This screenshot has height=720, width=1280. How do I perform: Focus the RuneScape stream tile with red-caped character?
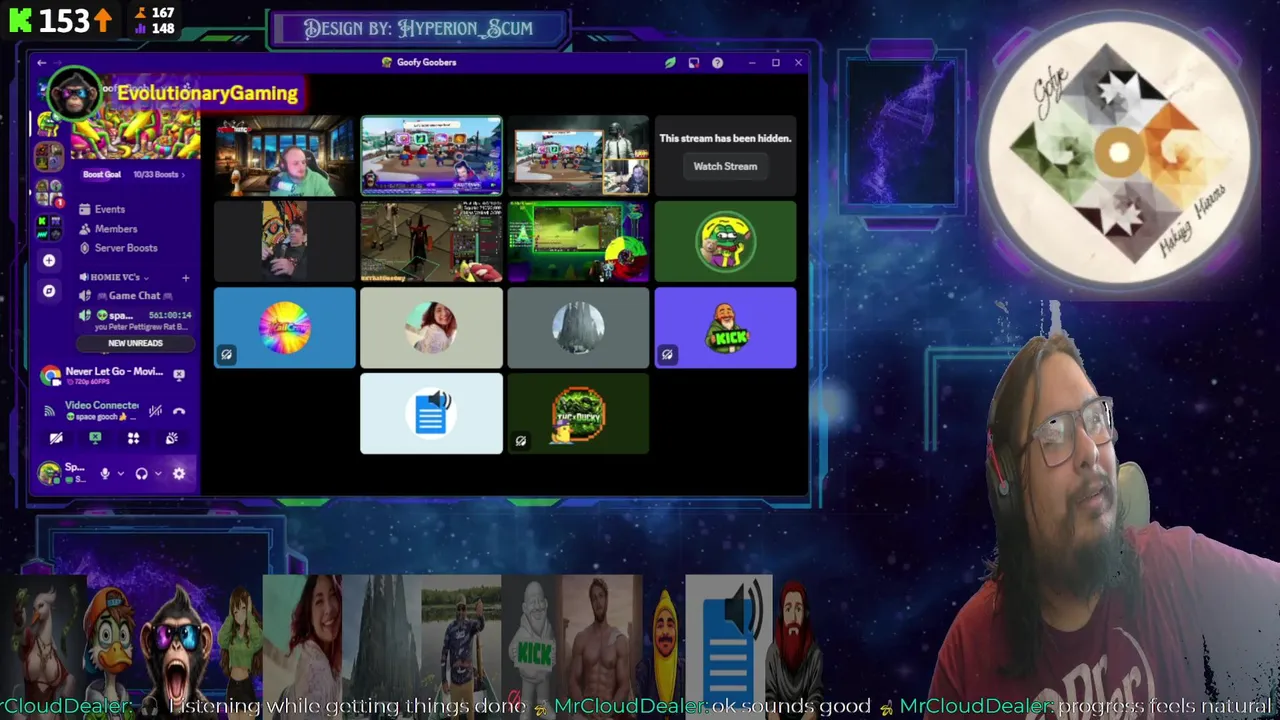tap(431, 241)
